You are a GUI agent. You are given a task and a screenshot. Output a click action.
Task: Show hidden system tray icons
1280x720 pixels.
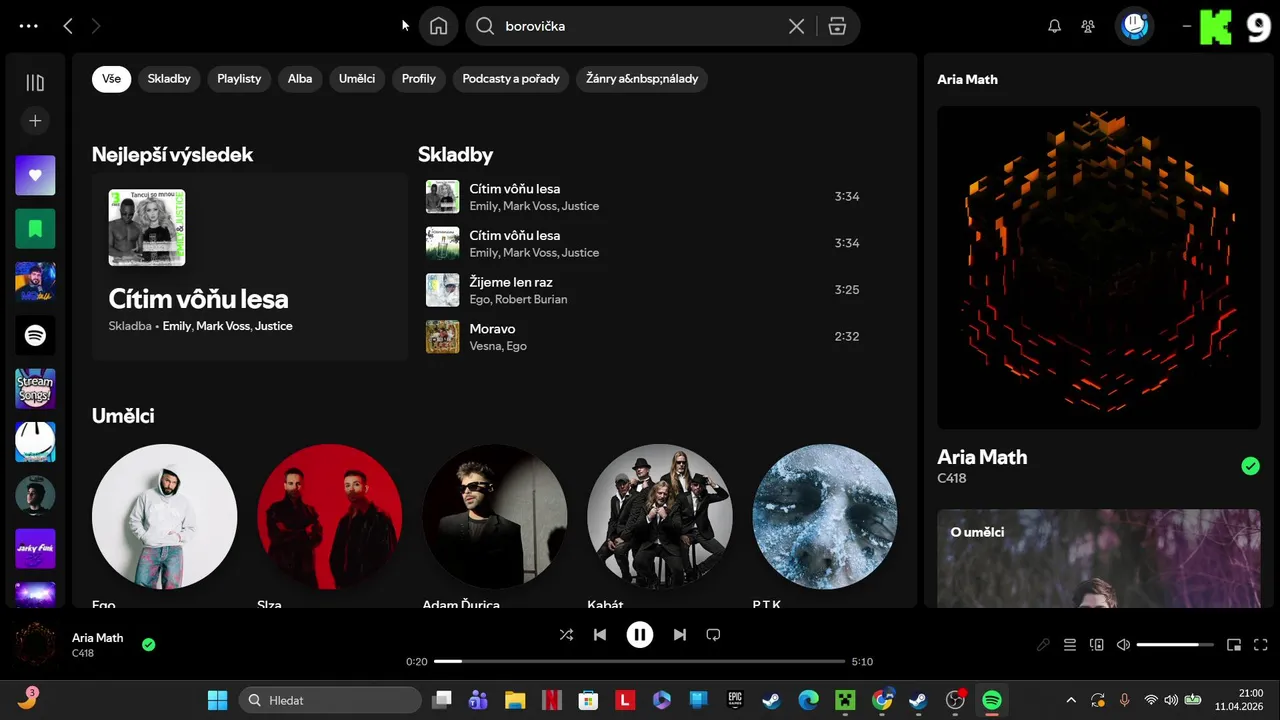pos(1071,700)
